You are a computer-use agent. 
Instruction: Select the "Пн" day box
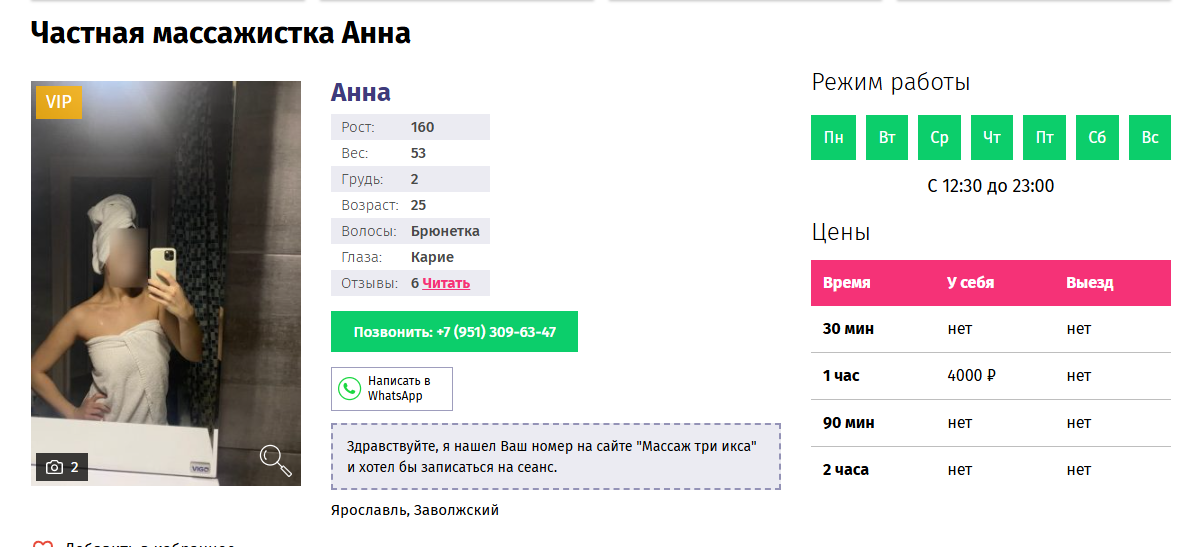833,138
